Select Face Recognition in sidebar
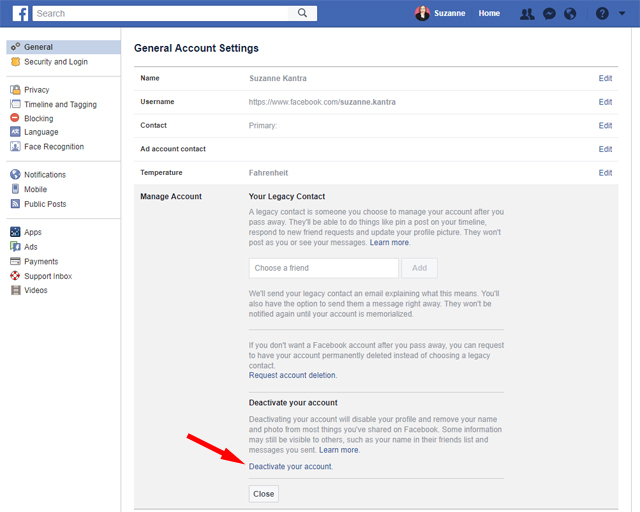640x512 pixels. tap(53, 147)
